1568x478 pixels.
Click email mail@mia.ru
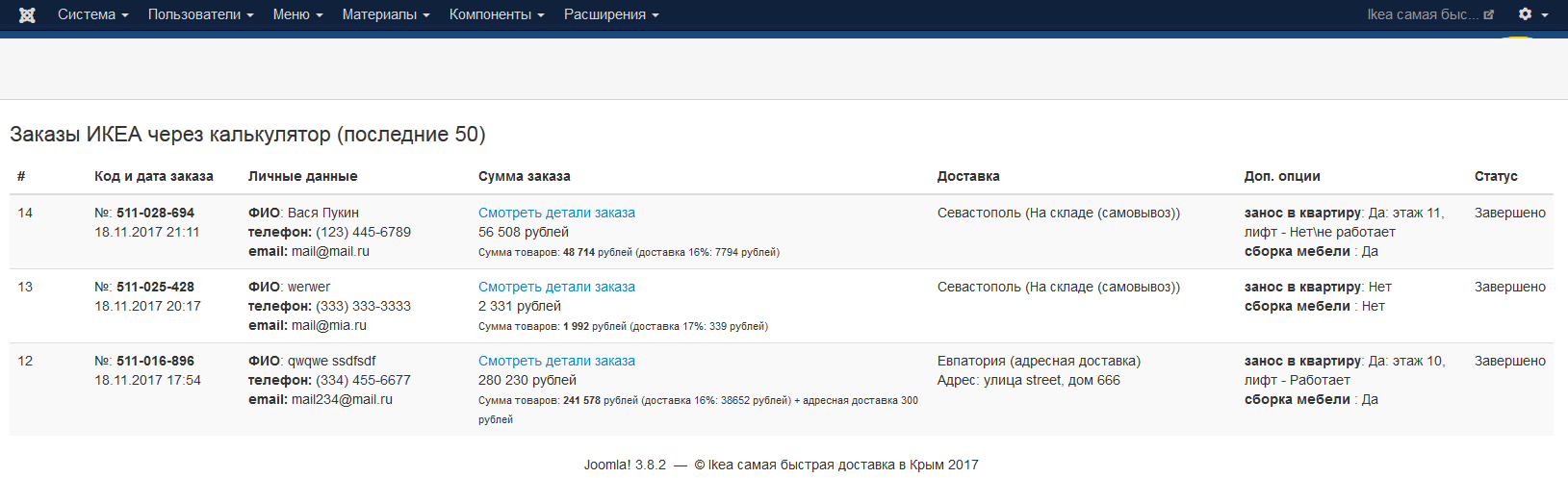click(x=329, y=325)
